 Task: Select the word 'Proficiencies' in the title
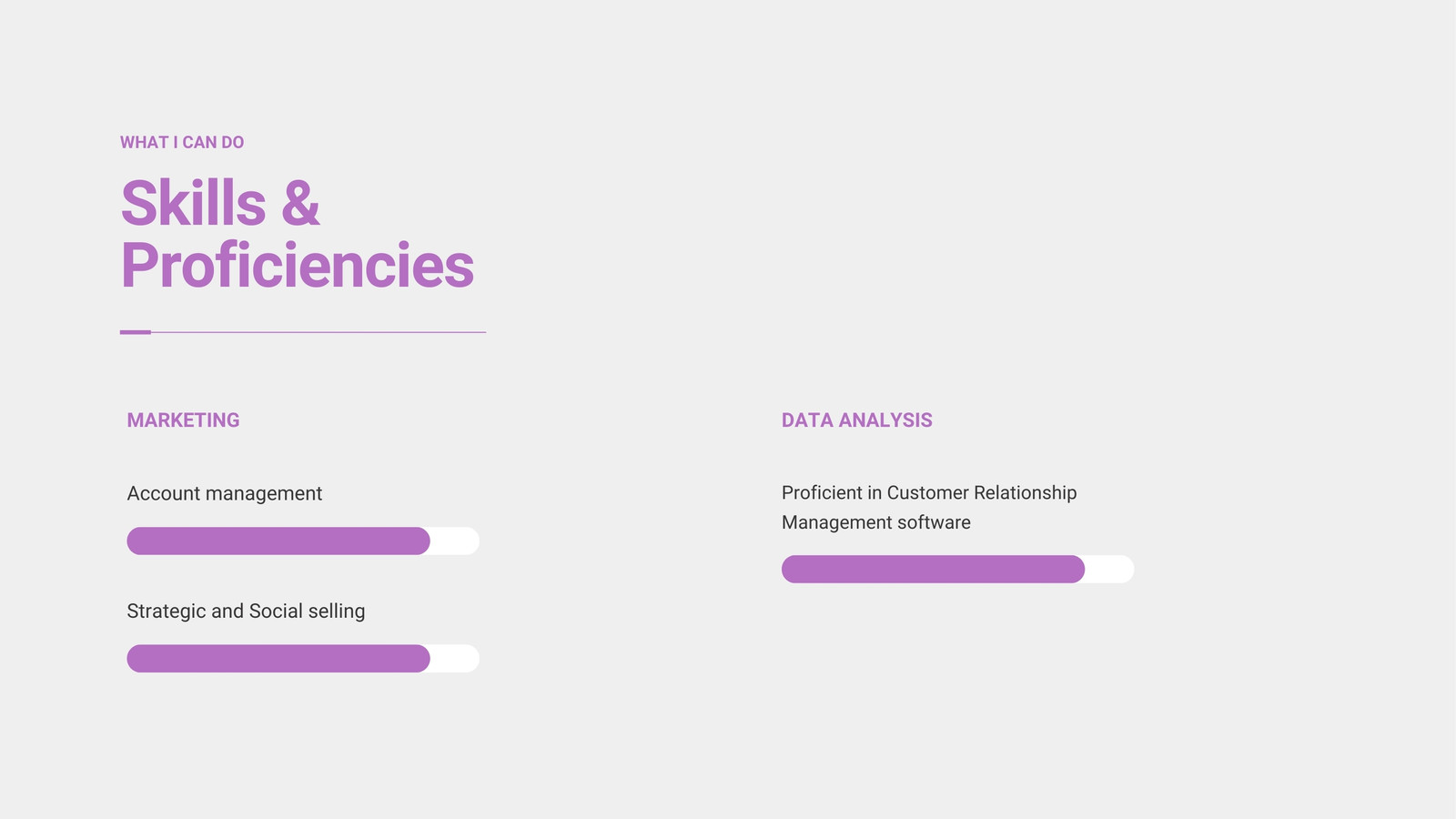click(x=298, y=265)
